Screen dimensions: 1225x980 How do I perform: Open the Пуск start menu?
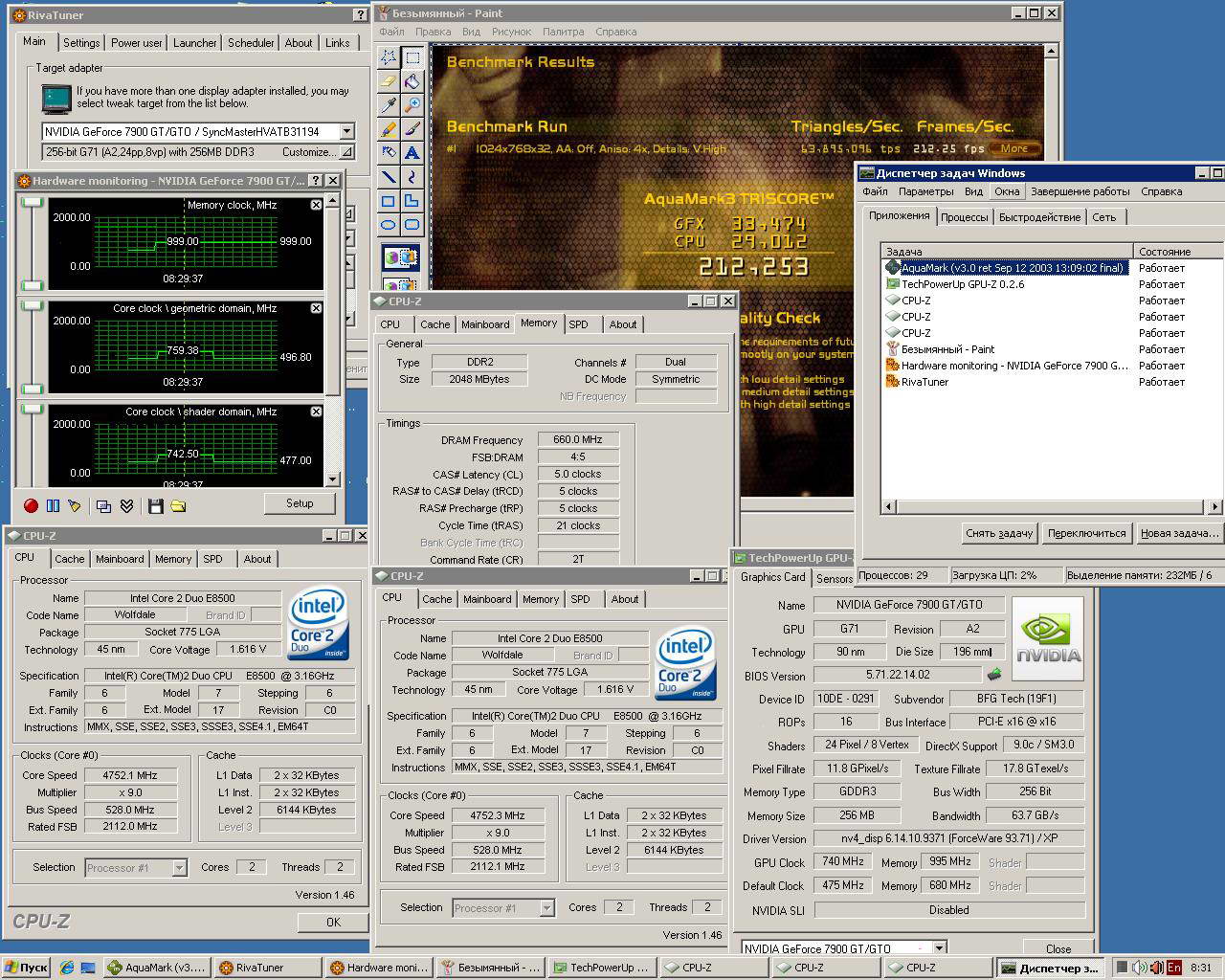coord(26,968)
